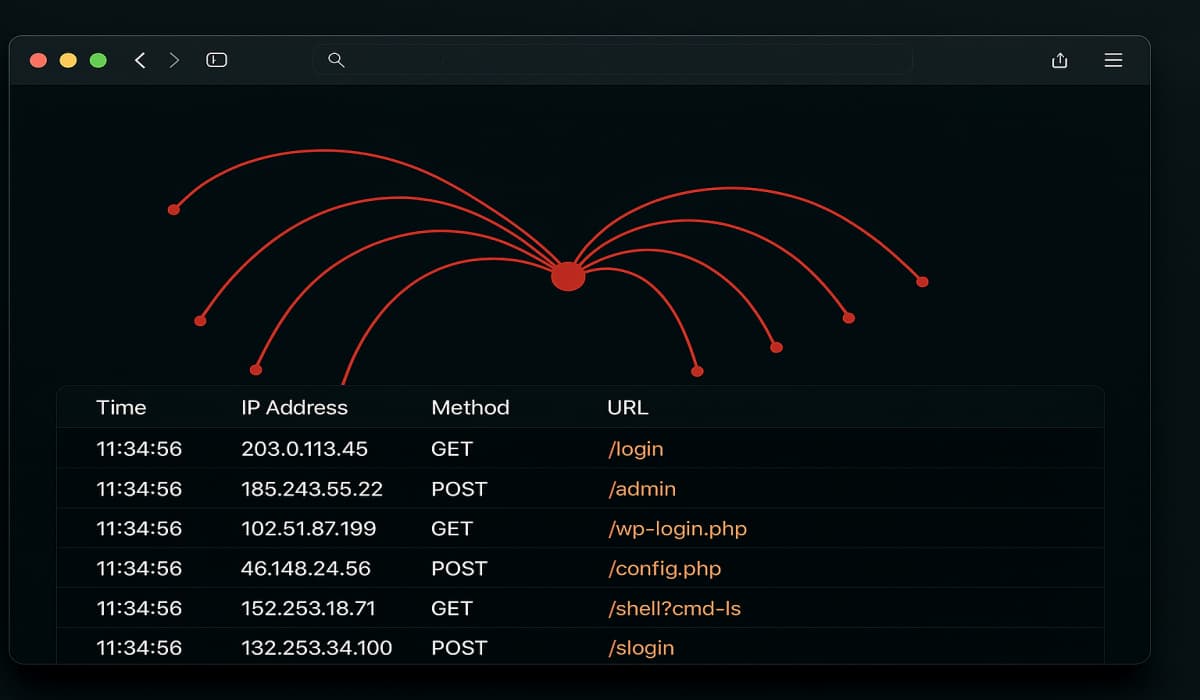Sort by the IP Address column header

point(294,407)
